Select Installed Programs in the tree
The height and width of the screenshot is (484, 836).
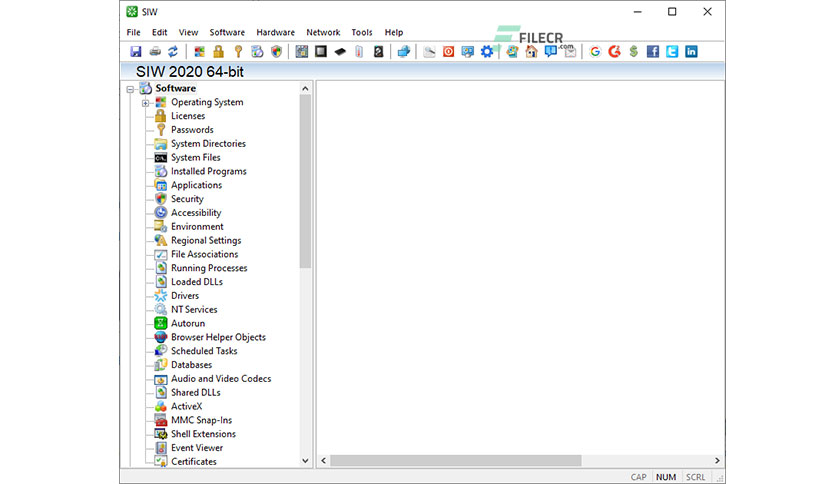tap(208, 171)
